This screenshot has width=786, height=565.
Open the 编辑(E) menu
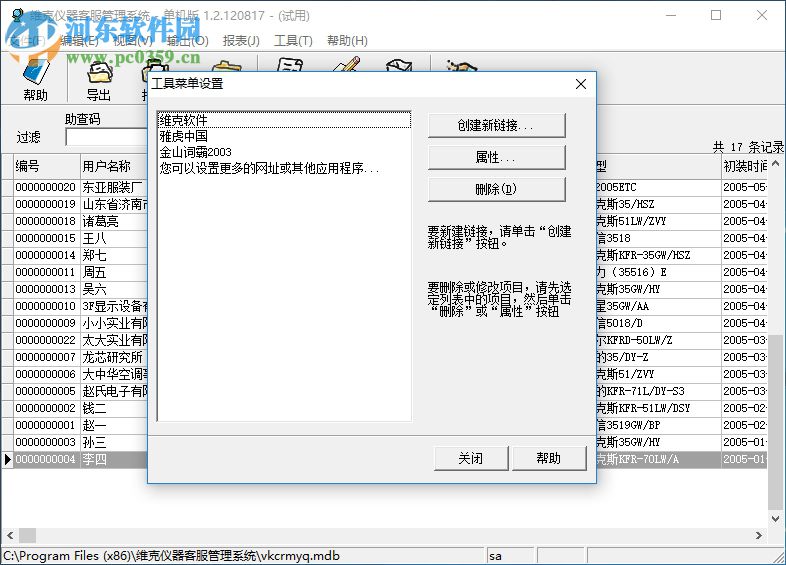click(x=78, y=41)
